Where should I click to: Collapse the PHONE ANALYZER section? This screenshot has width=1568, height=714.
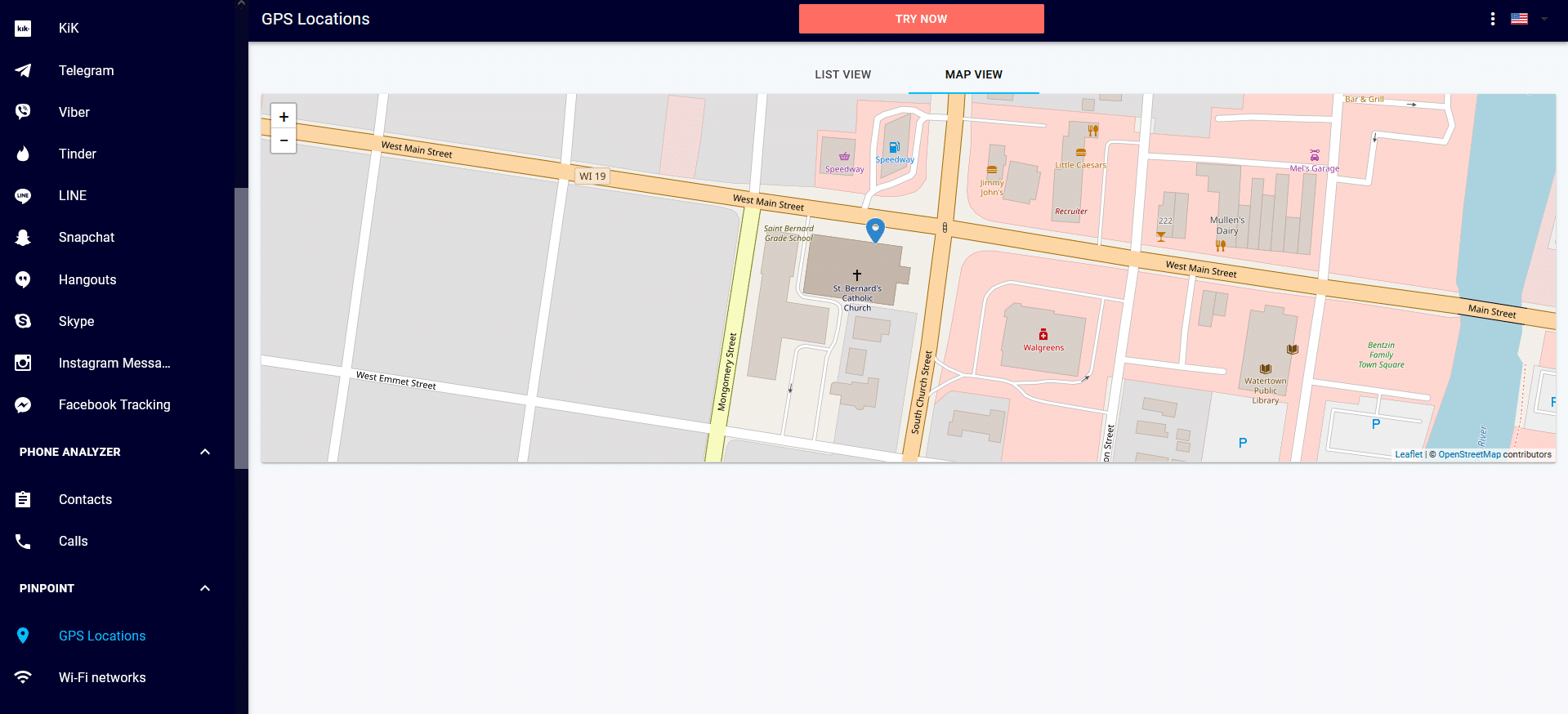pyautogui.click(x=205, y=452)
